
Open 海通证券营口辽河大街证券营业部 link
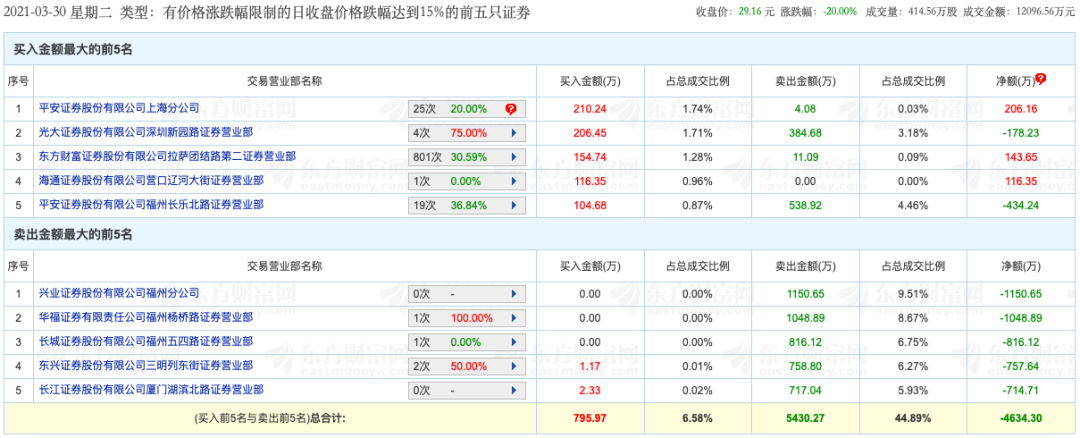[x=151, y=180]
